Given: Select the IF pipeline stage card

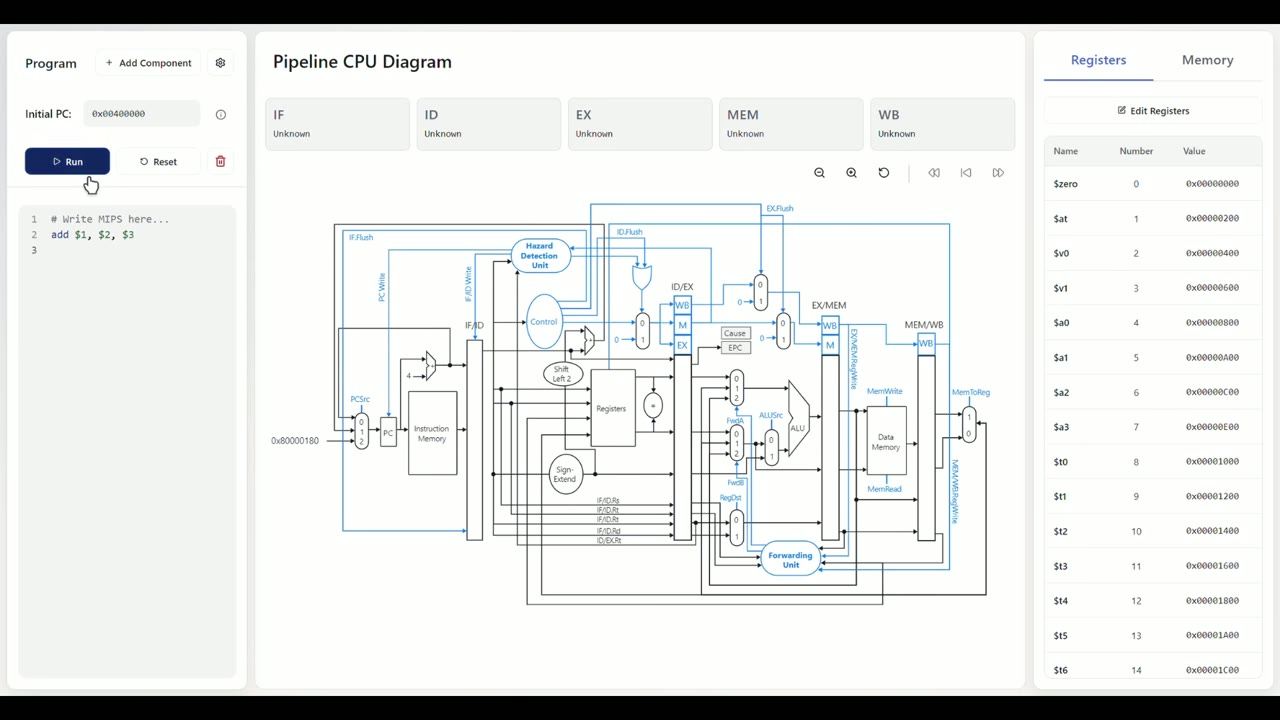Looking at the screenshot, I should coord(337,124).
